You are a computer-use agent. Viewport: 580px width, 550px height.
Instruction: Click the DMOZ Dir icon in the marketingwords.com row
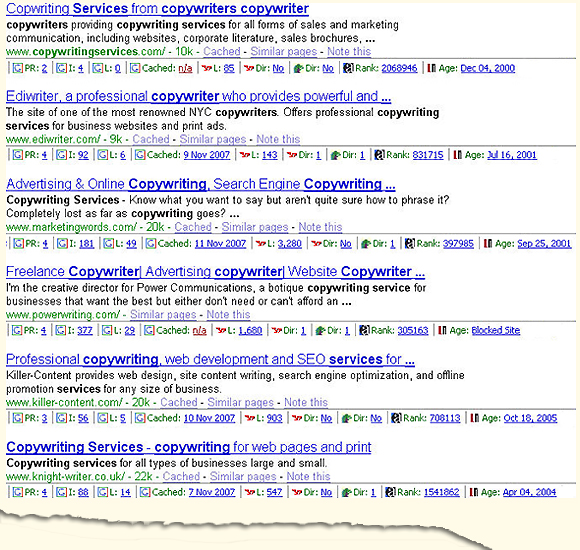(366, 243)
